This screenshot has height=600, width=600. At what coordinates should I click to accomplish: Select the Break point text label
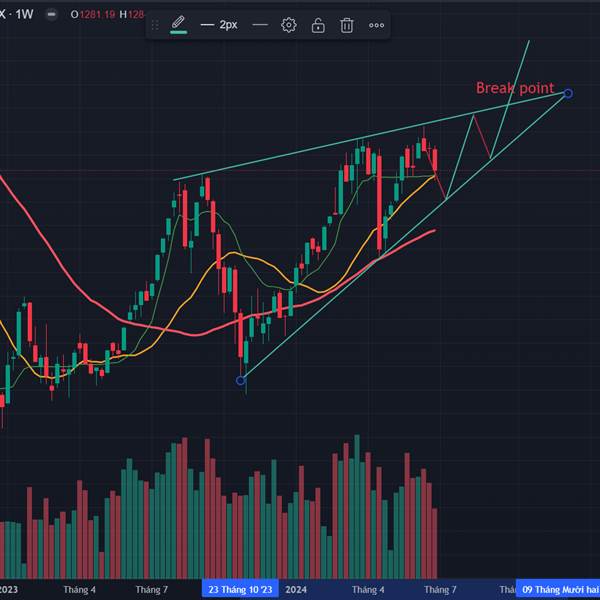(x=515, y=88)
